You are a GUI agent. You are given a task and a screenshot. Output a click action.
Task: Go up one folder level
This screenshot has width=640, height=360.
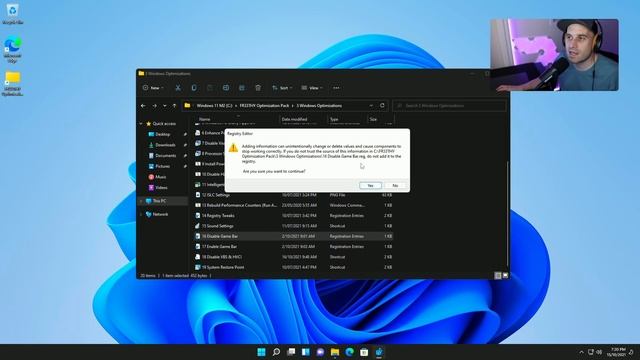174,106
